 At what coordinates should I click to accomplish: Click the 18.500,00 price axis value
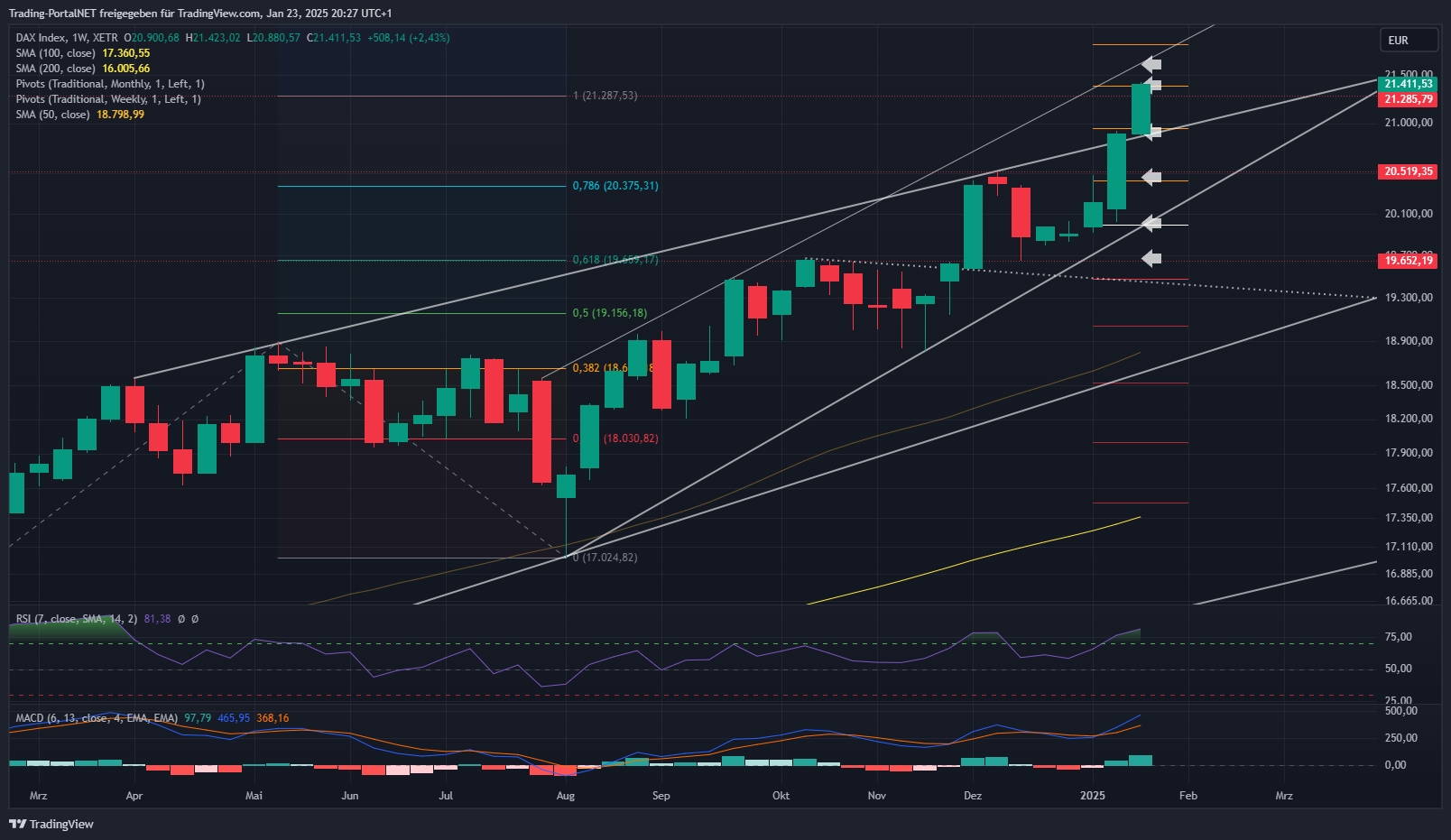coord(1409,385)
